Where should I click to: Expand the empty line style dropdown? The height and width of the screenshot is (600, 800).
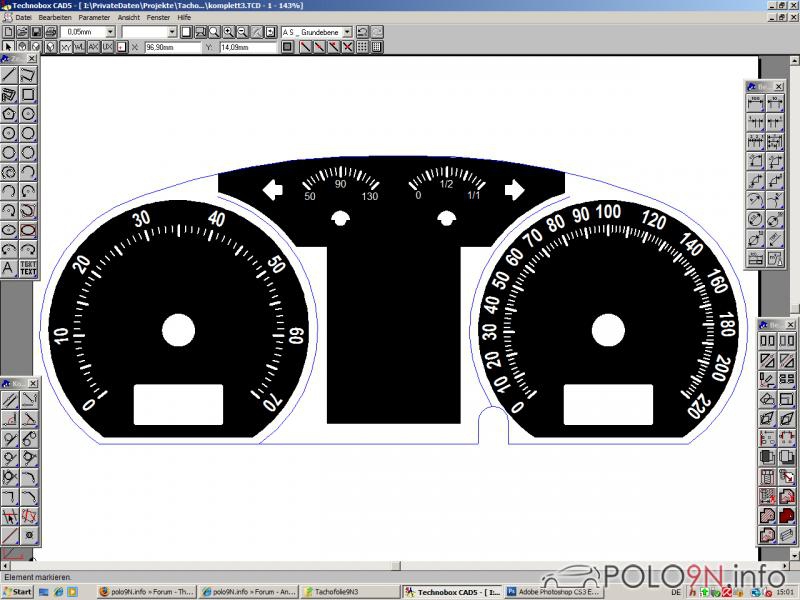point(170,32)
